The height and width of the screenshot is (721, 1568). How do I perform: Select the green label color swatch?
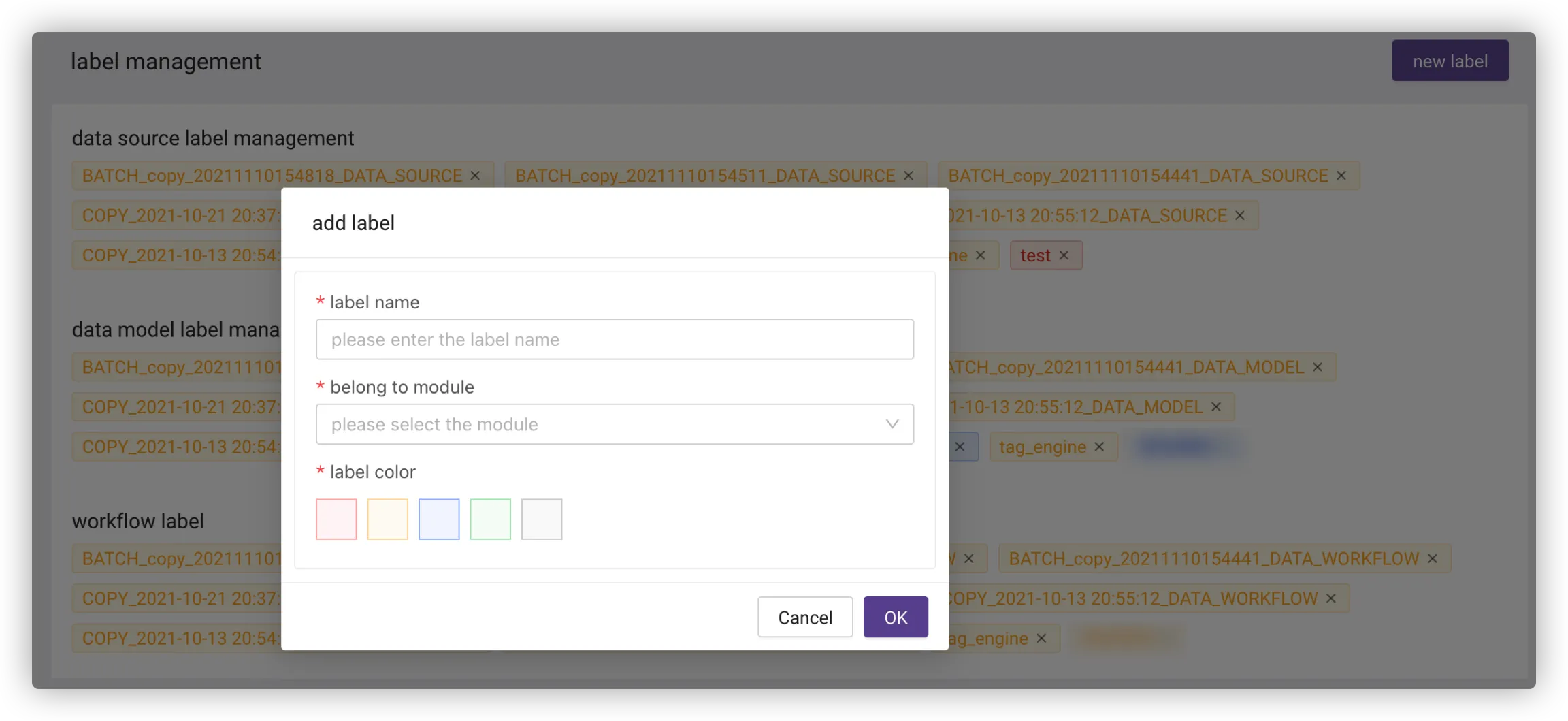point(490,519)
